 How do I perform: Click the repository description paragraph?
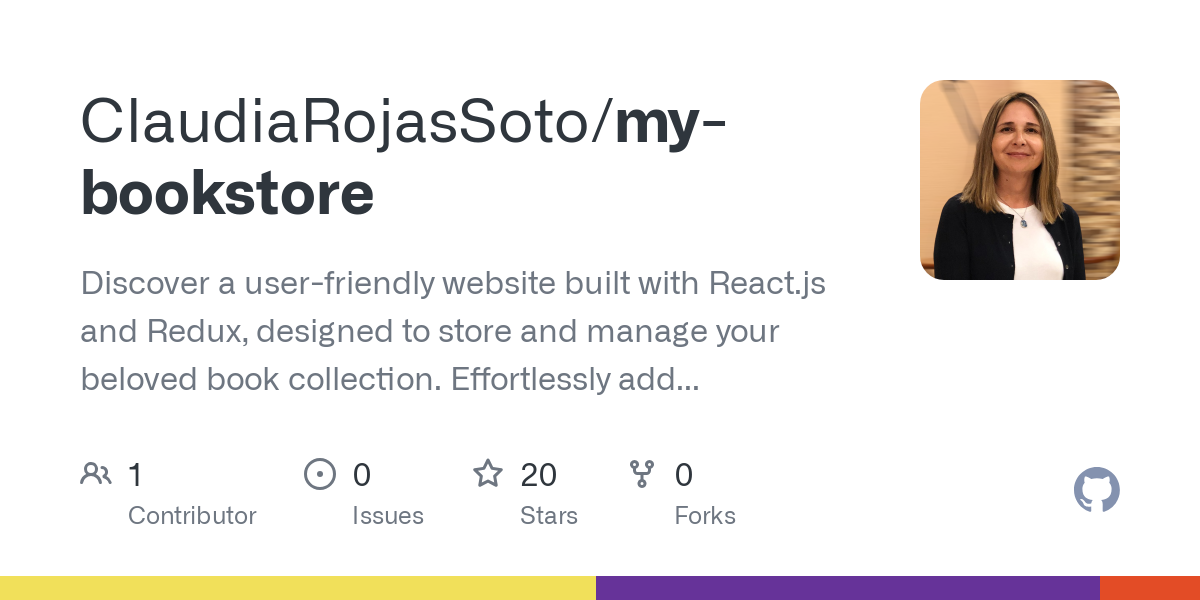(x=453, y=331)
